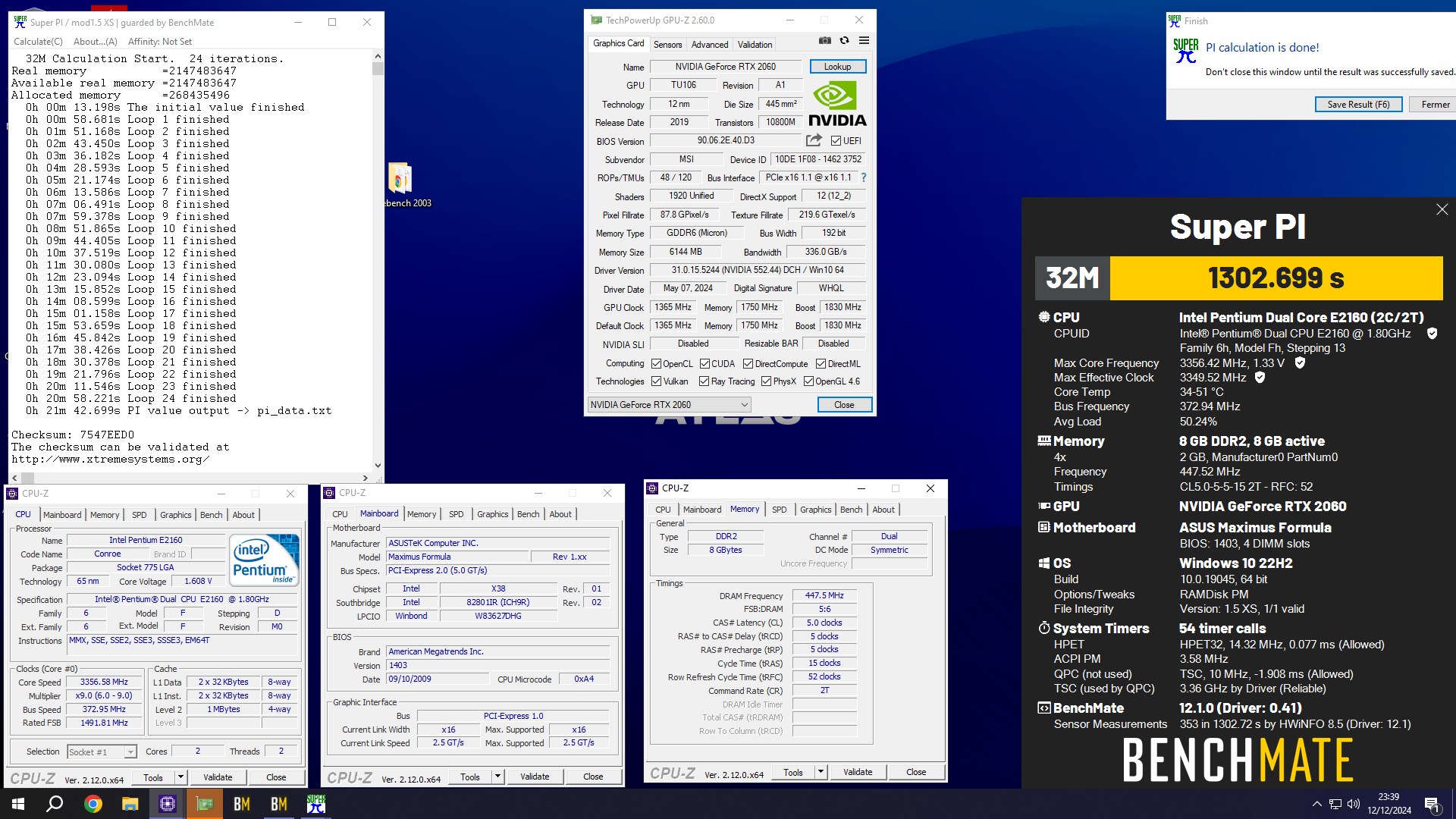
Task: Click Intel Pentium logo in CPU-Z
Action: point(264,560)
